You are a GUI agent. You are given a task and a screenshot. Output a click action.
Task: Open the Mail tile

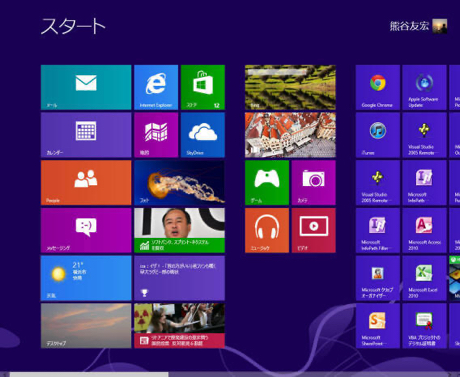coord(86,87)
